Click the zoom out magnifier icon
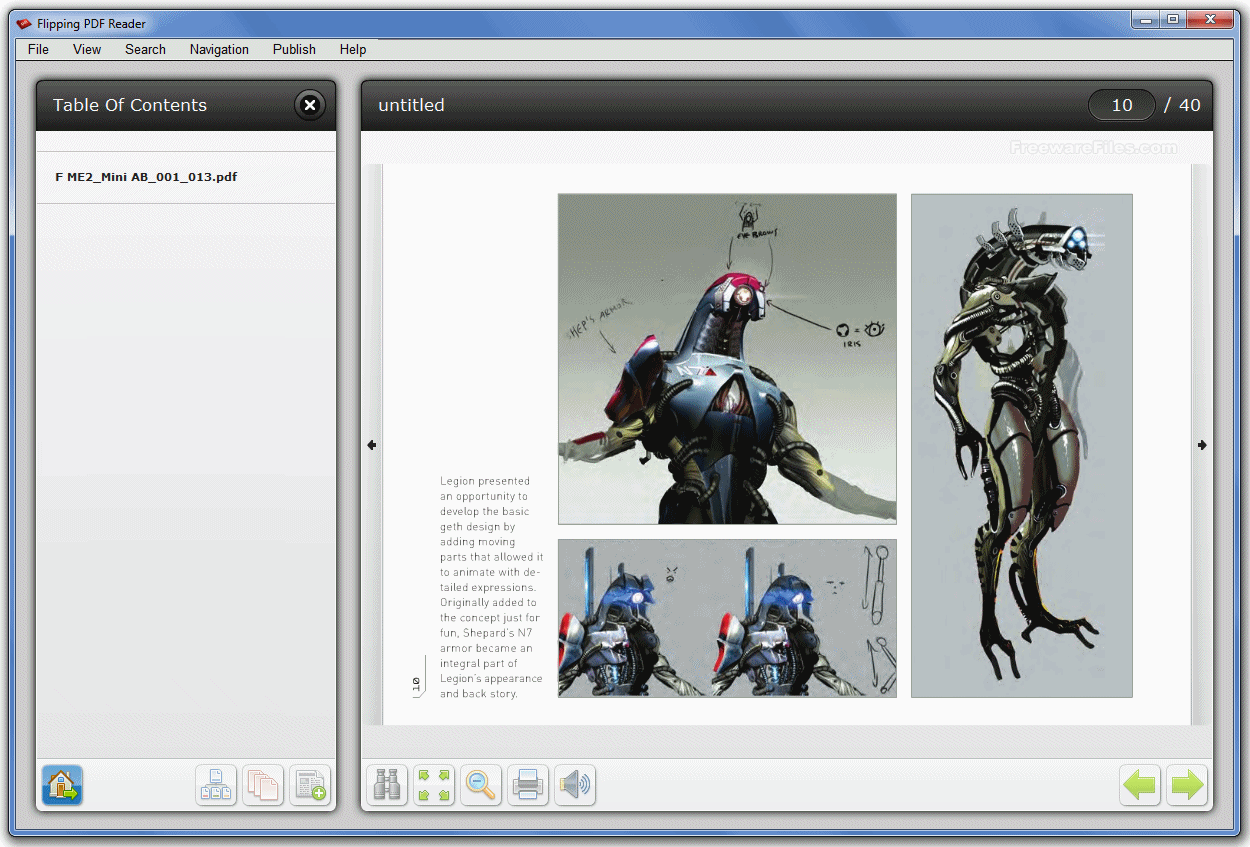Screen dimensions: 1250x847 [481, 785]
